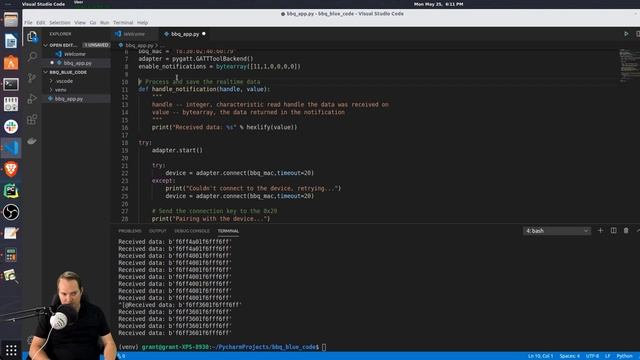
Task: Open the Go menu
Action: tap(93, 22)
